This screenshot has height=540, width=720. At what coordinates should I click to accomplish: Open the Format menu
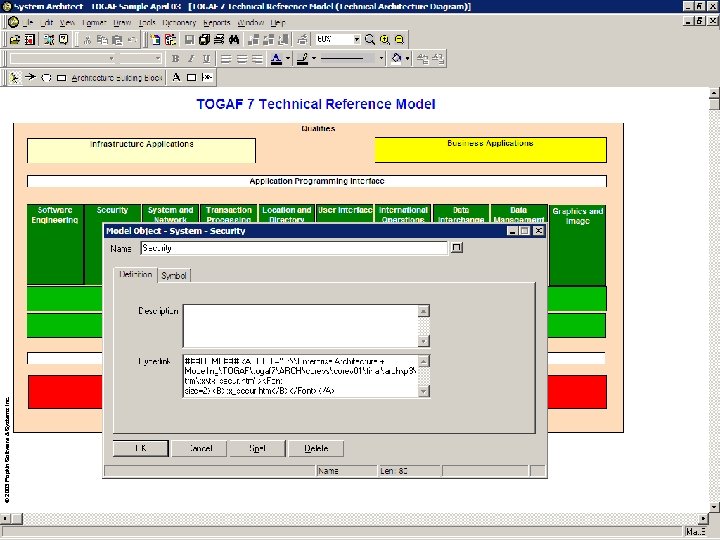coord(94,22)
